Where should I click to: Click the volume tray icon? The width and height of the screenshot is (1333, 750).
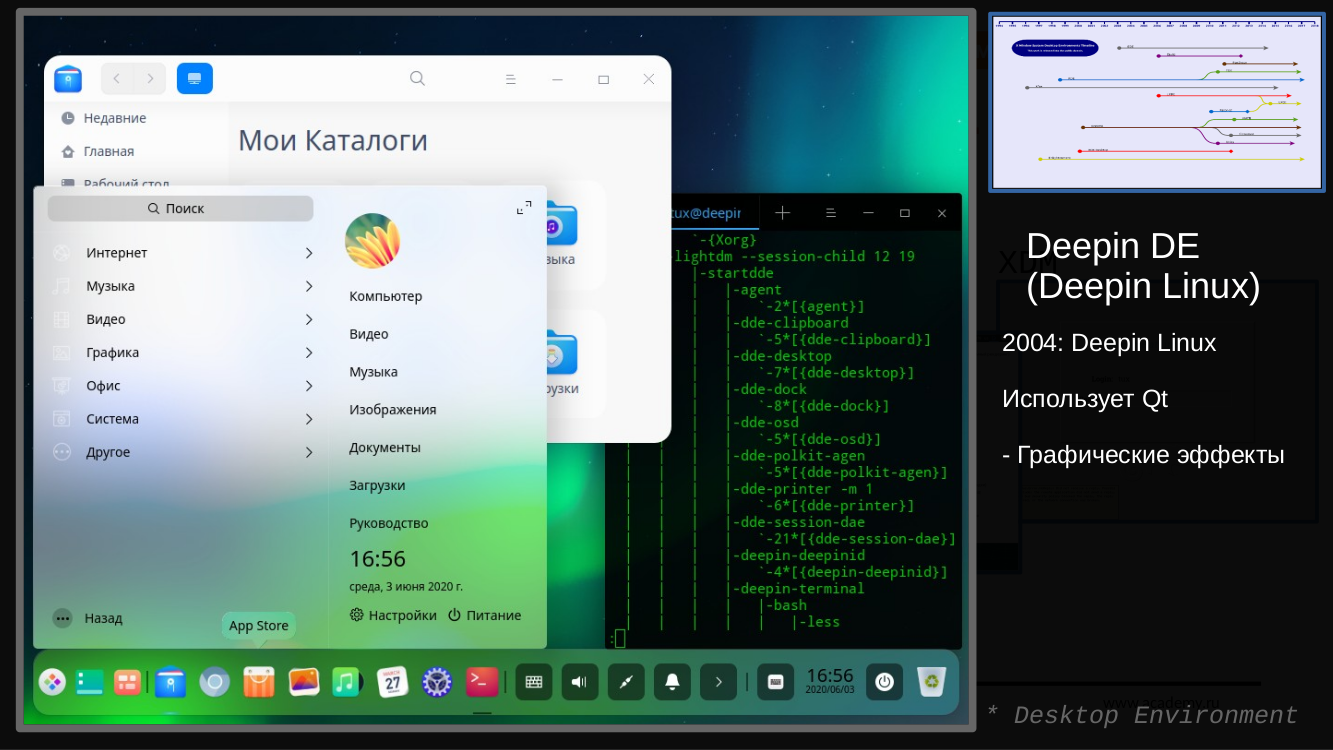click(580, 682)
